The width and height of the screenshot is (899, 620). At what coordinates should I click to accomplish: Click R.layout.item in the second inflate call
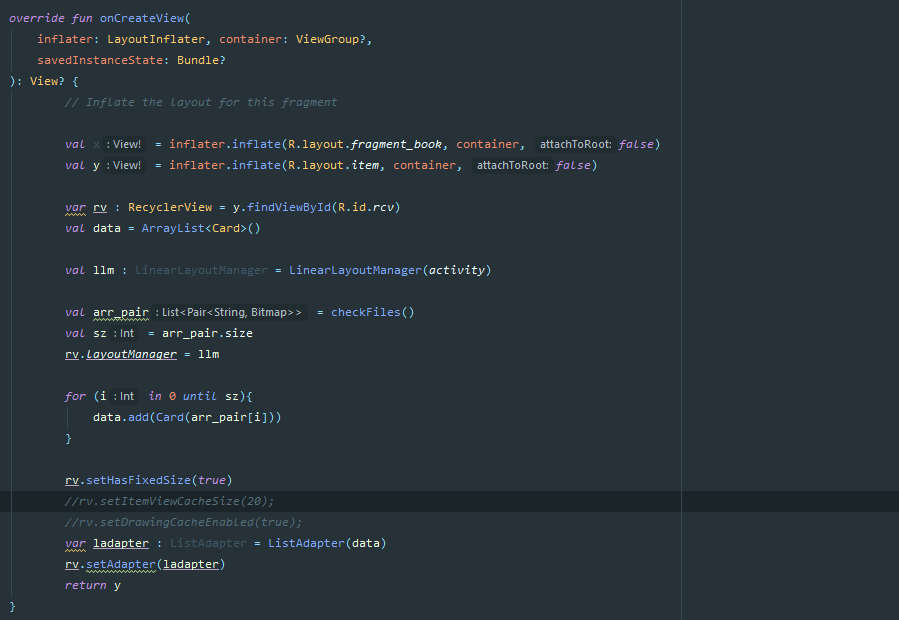pyautogui.click(x=333, y=165)
